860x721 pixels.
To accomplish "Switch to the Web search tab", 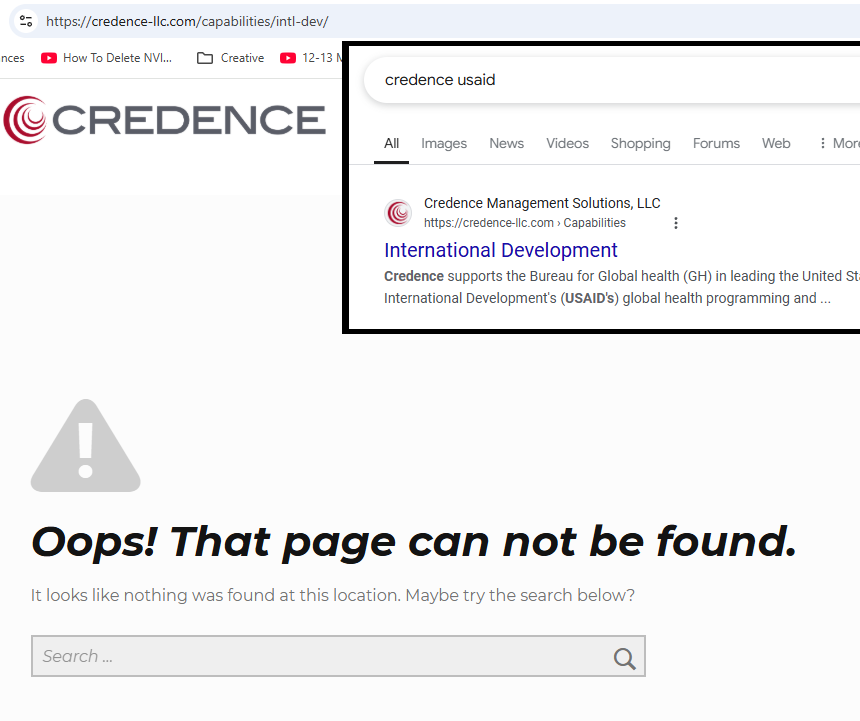I will (x=776, y=144).
